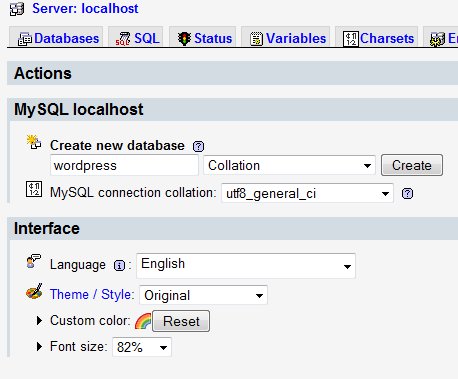Open the English language dropdown
Image resolution: width=458 pixels, height=379 pixels.
(x=246, y=266)
